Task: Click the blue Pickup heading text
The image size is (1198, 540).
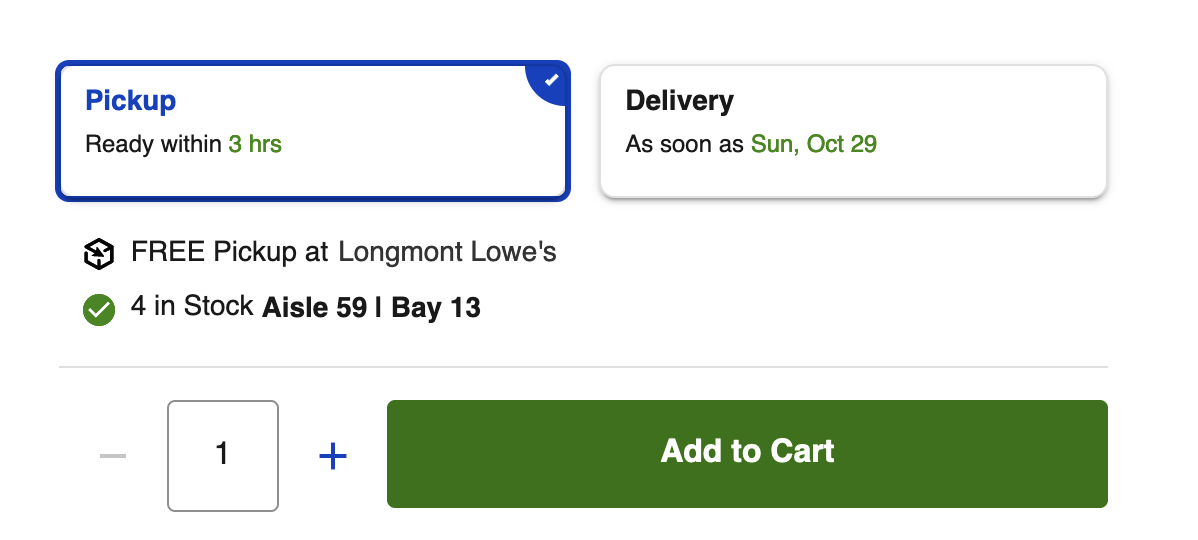Action: 131,101
